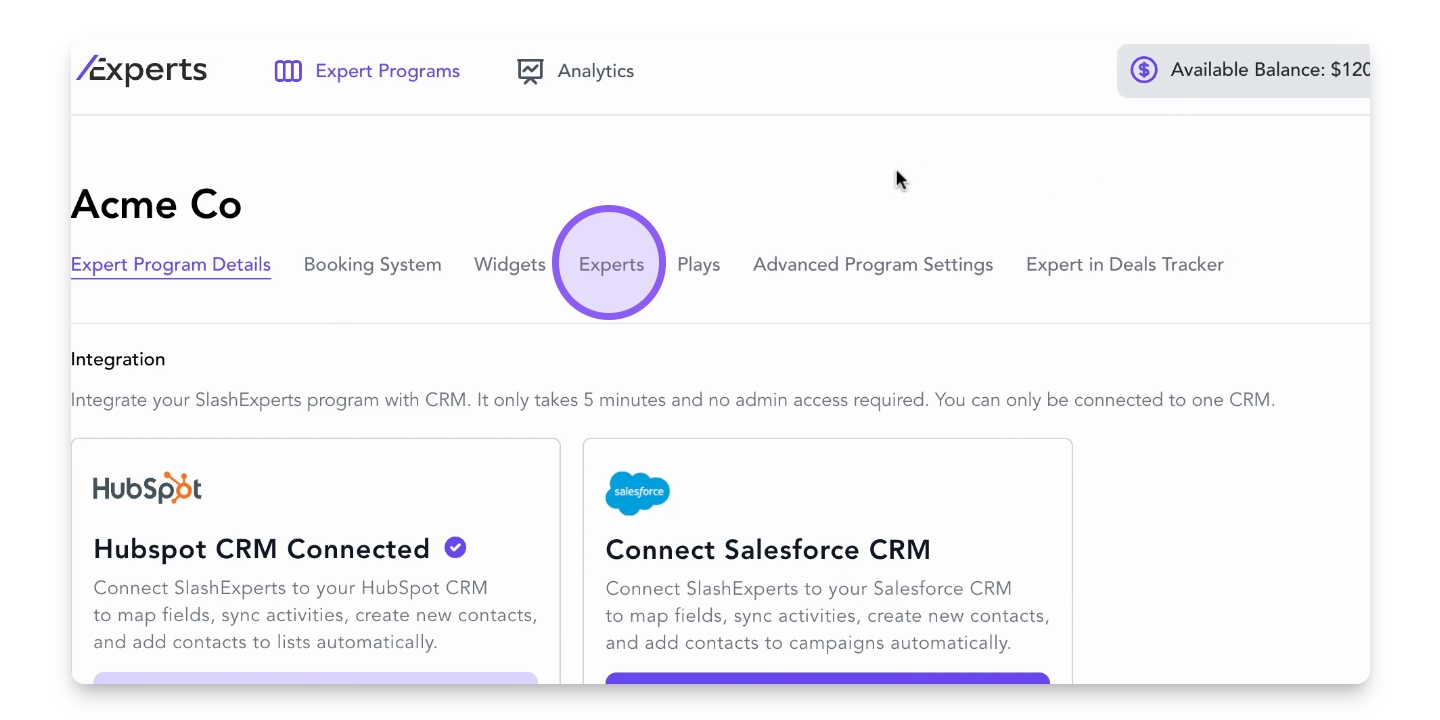
Task: Open the Widgets tab
Action: (x=509, y=265)
